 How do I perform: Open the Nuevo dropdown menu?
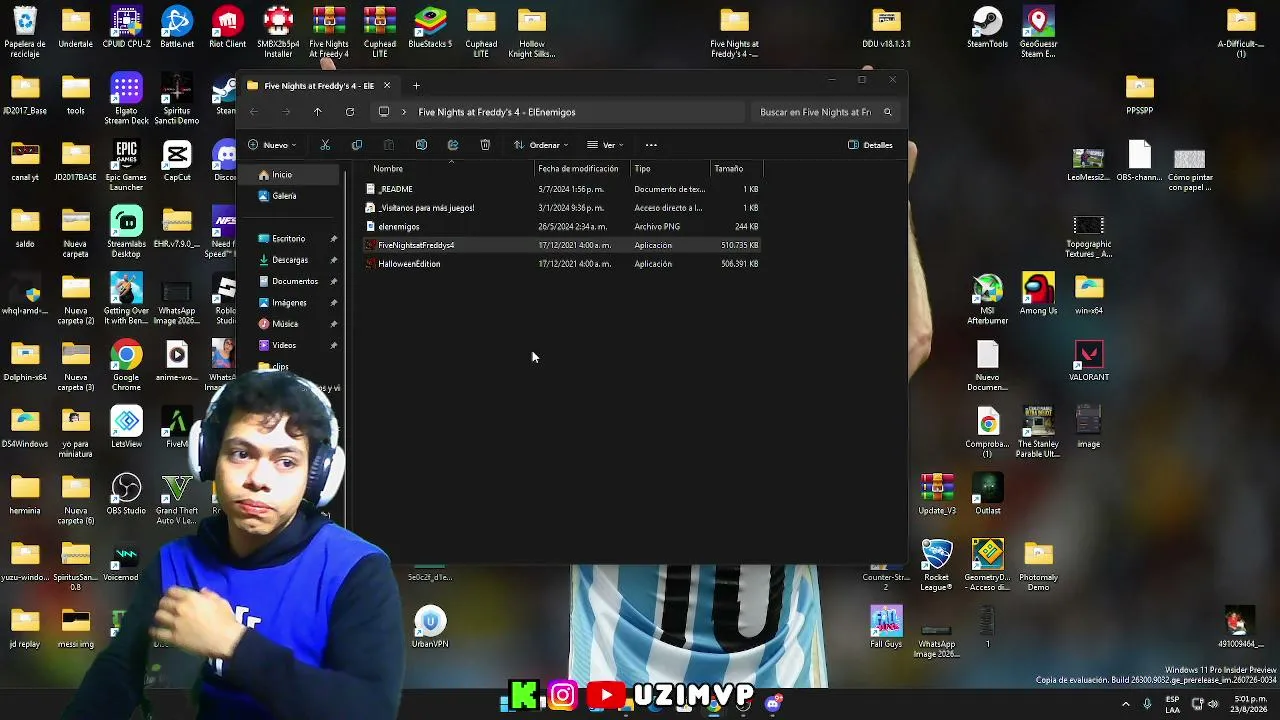272,145
